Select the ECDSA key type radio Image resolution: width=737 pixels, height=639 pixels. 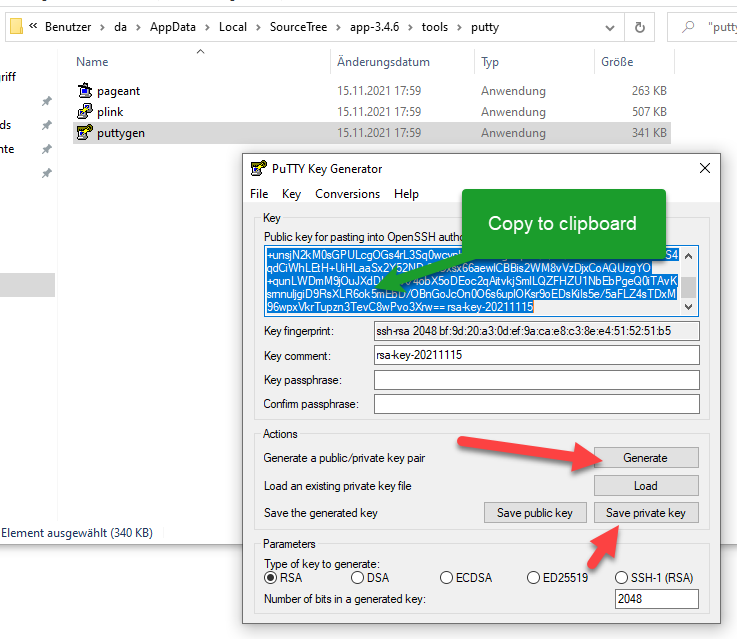coord(446,577)
